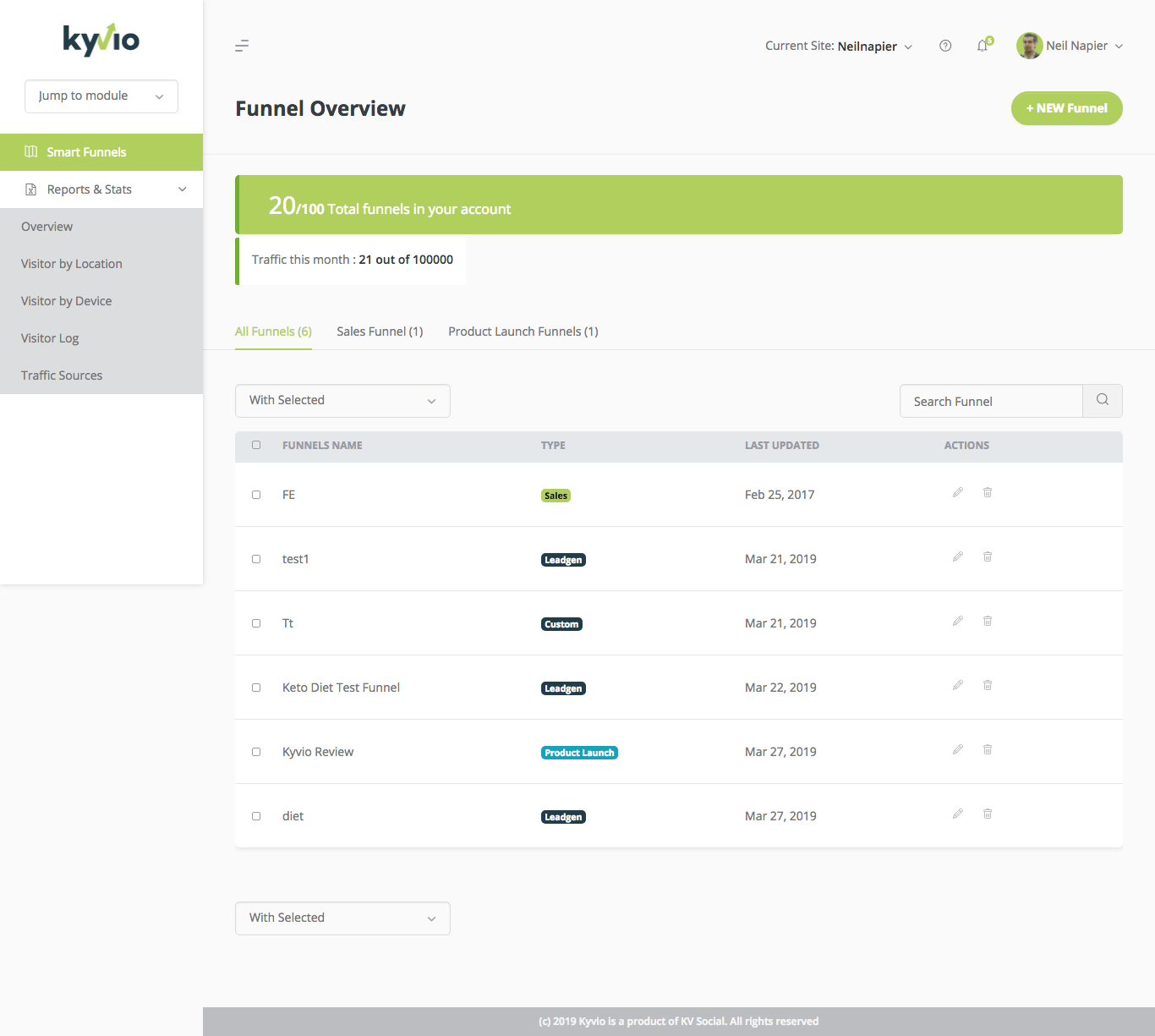Click the Leadgen badge in diet row

[x=563, y=817]
